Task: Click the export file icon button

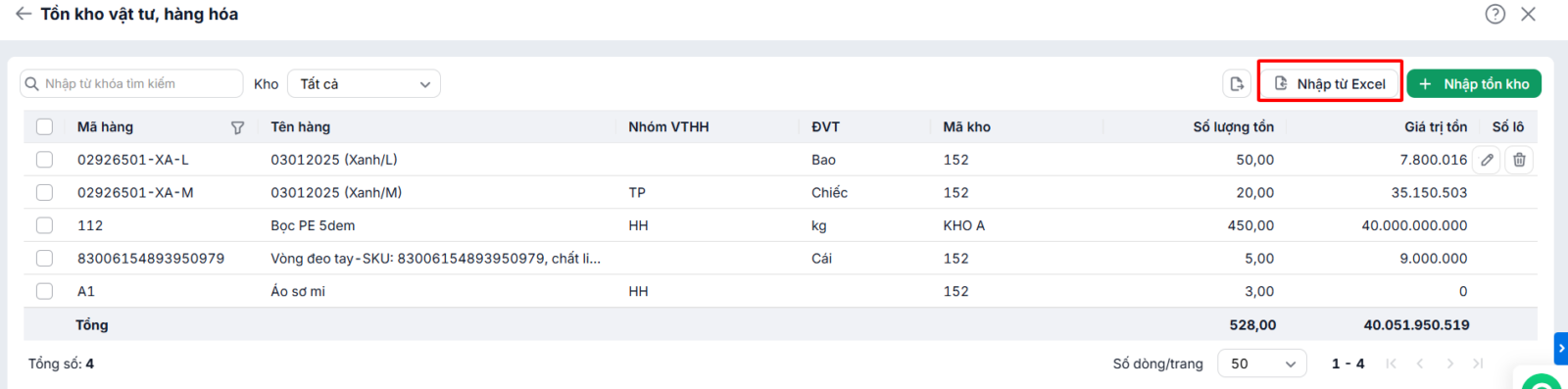Action: (1237, 84)
